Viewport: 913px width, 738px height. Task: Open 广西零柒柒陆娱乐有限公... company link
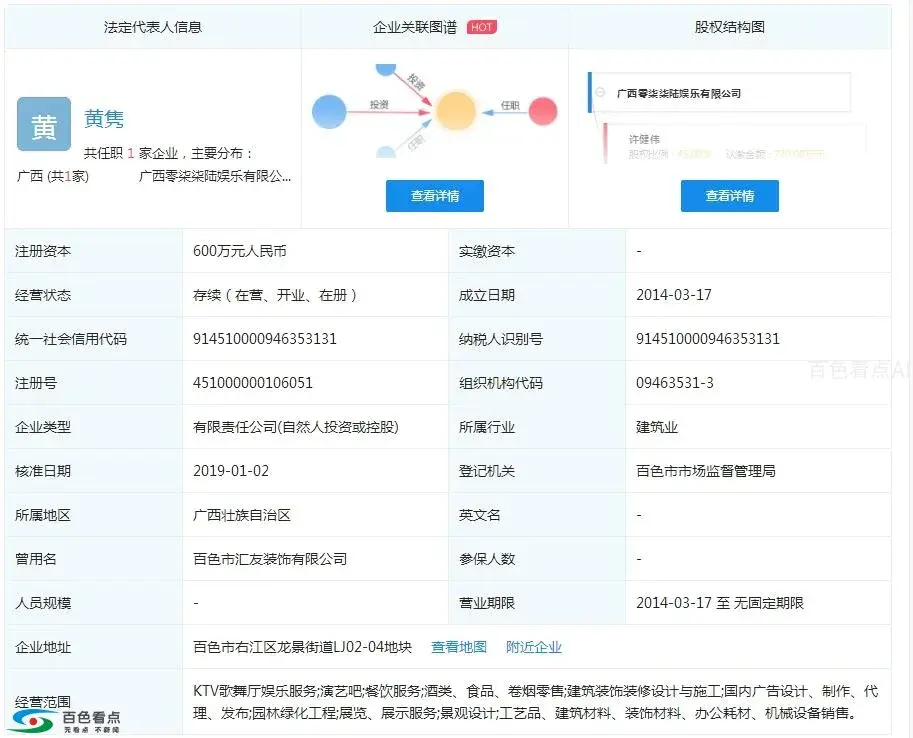(215, 176)
